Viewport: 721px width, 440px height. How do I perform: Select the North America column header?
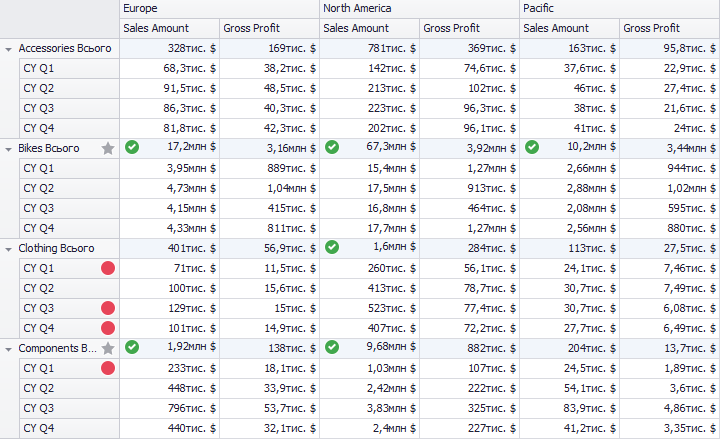pyautogui.click(x=419, y=9)
